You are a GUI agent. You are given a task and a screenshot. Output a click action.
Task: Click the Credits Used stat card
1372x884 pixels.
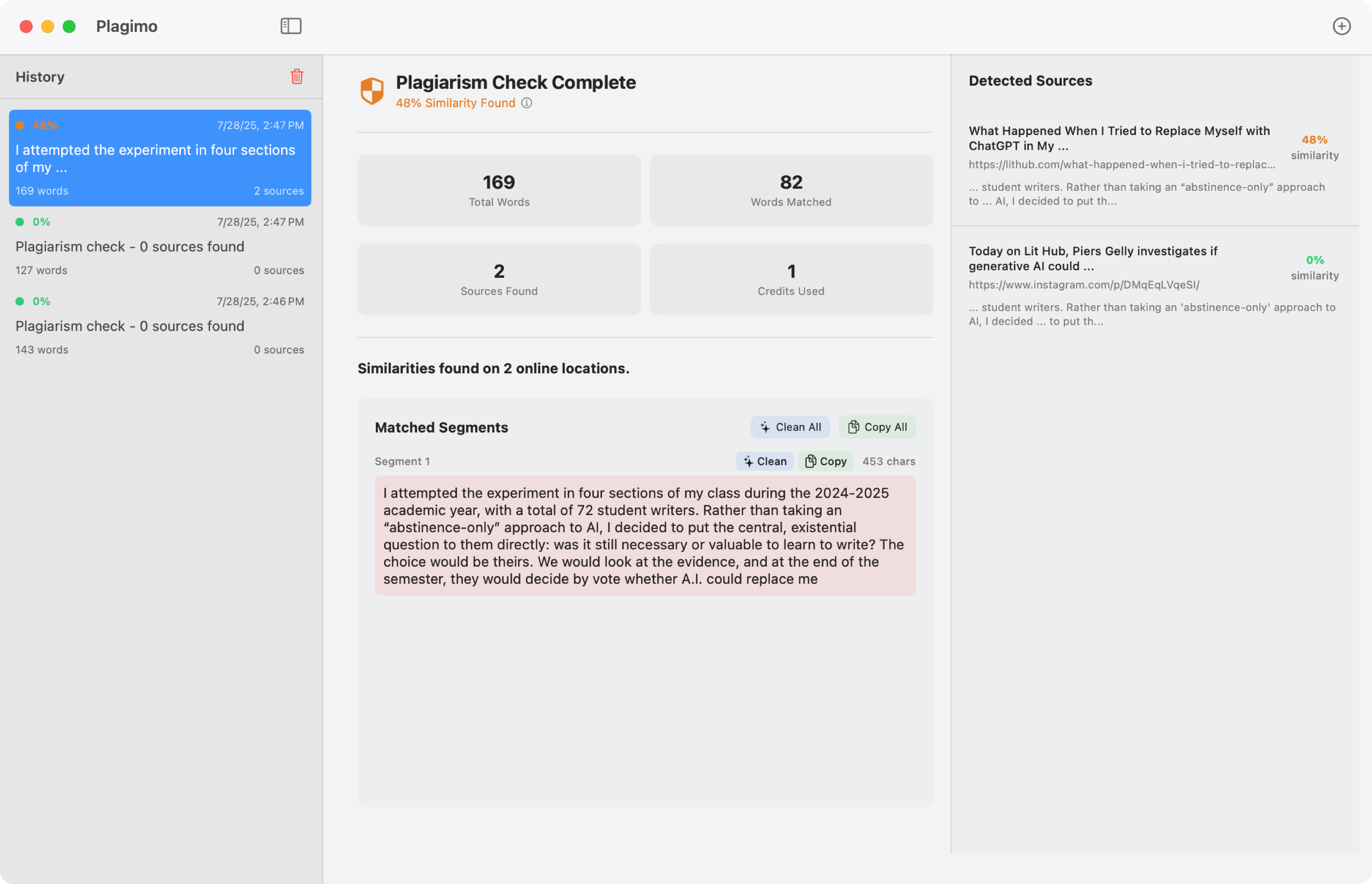pyautogui.click(x=790, y=279)
